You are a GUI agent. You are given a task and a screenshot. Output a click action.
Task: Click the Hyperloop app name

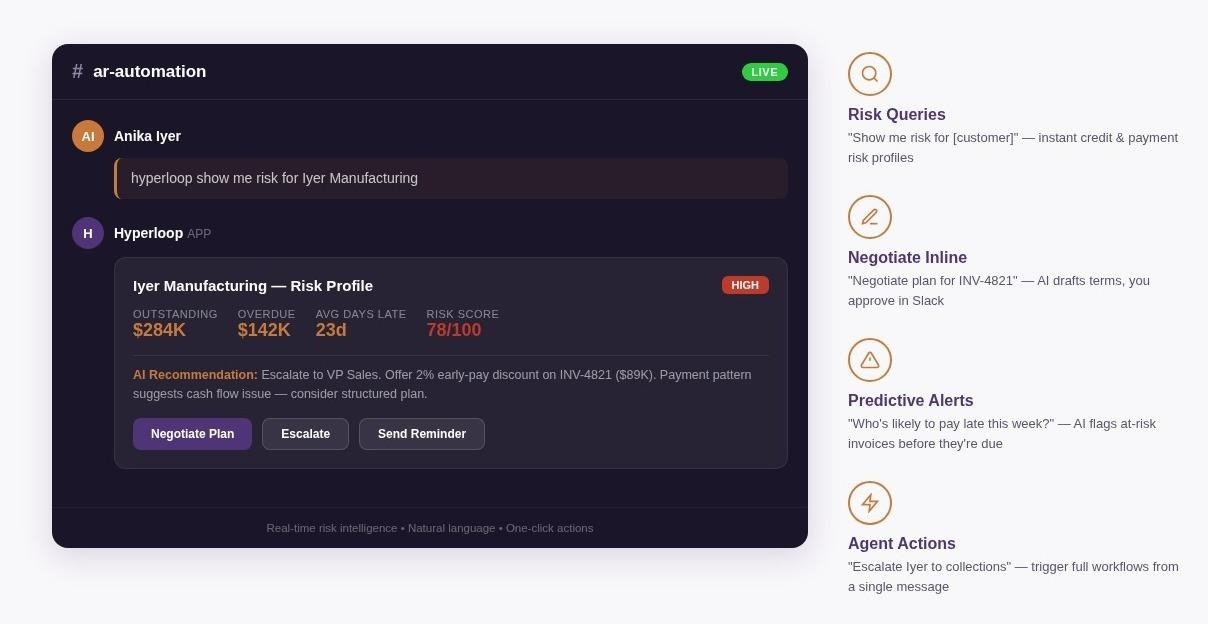click(148, 233)
